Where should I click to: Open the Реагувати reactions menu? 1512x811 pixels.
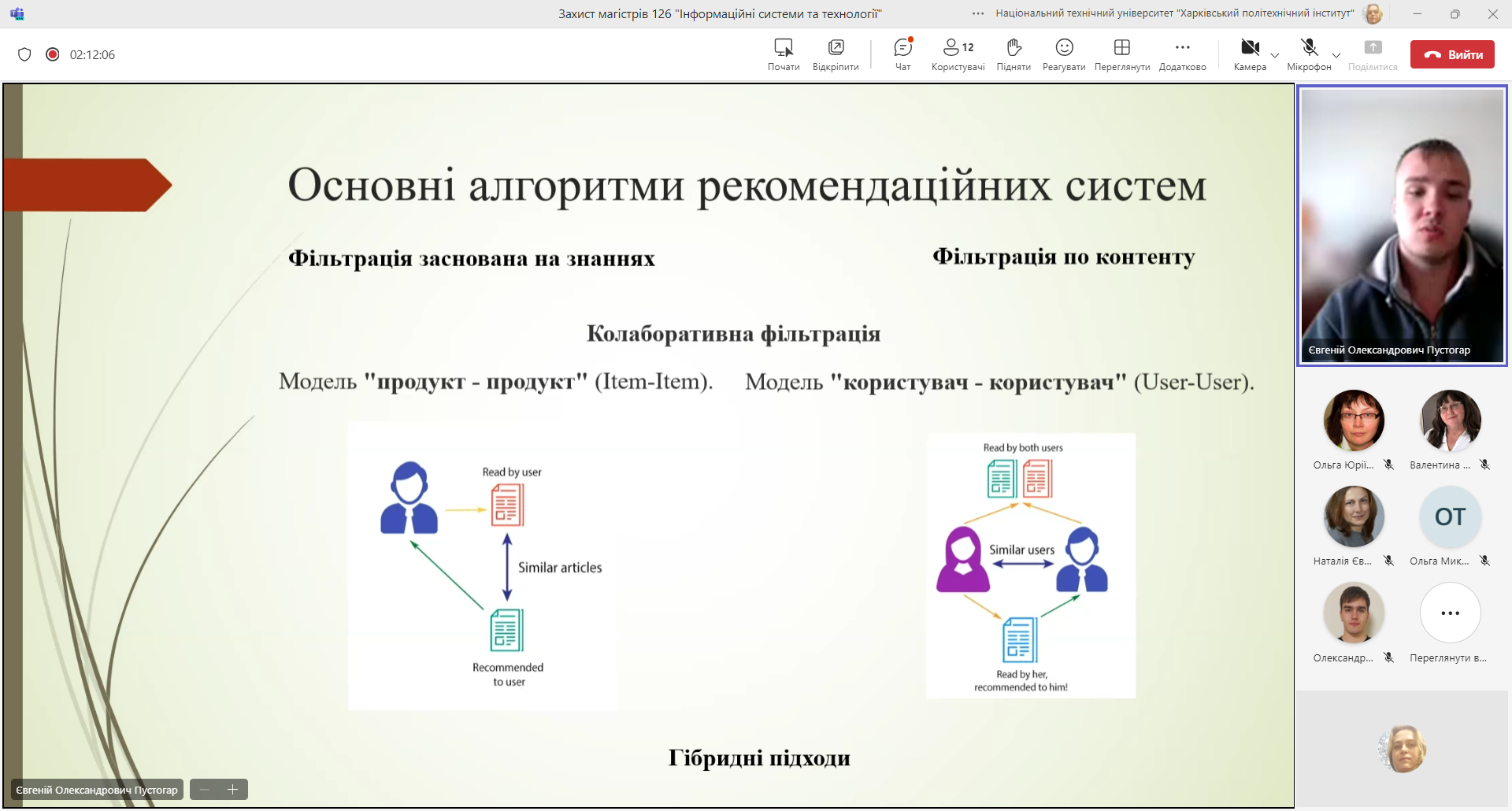coord(1064,54)
